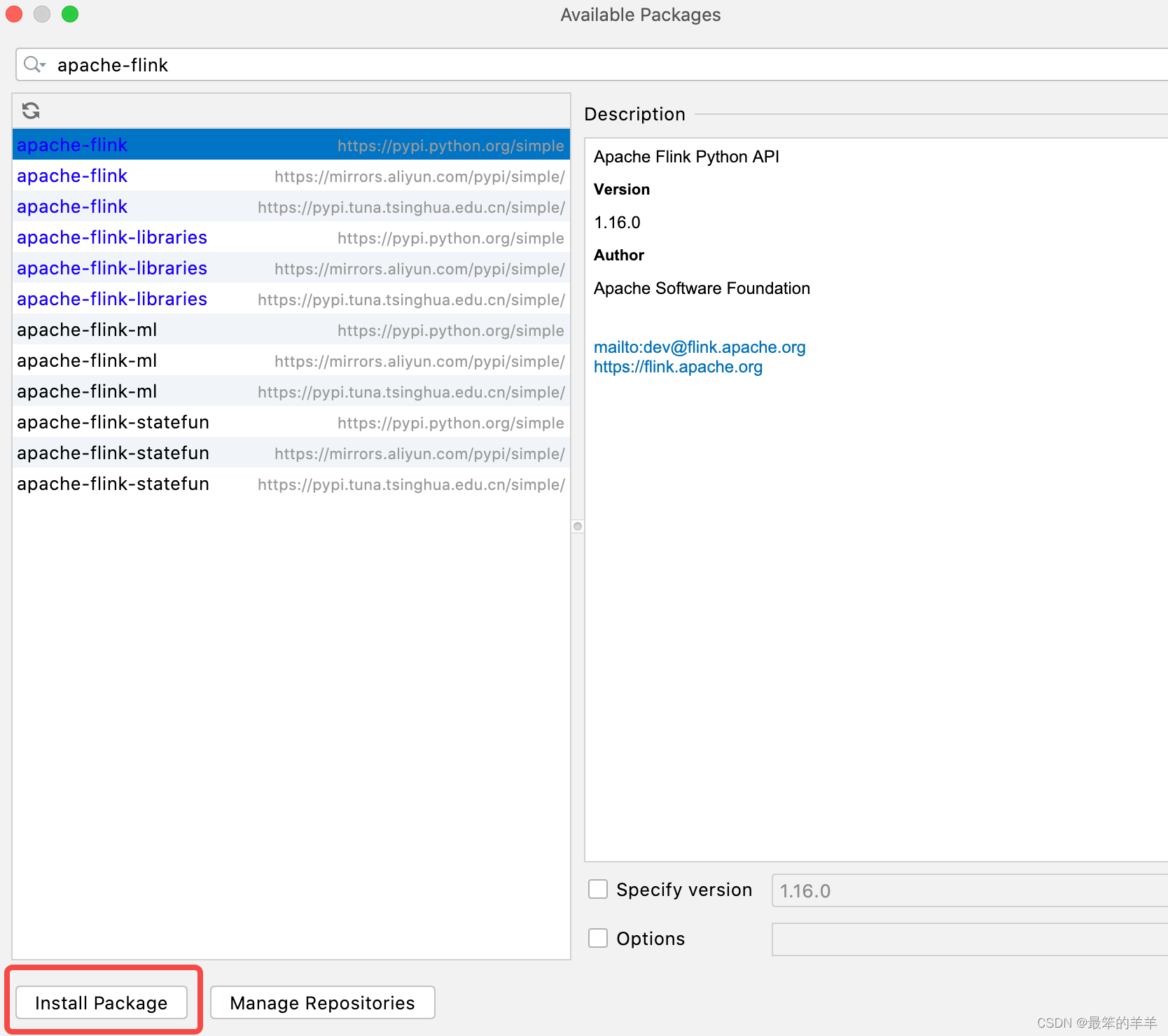Click the Apache Flink Python API text

coord(686,157)
